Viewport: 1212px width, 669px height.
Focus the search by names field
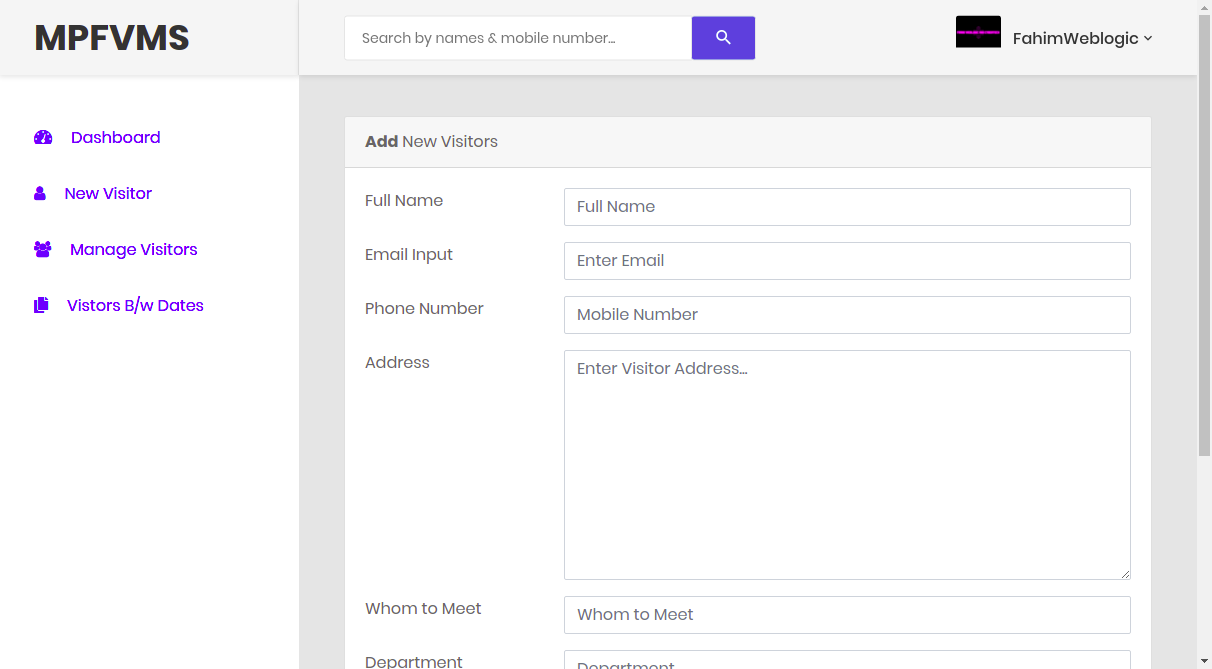pos(519,38)
